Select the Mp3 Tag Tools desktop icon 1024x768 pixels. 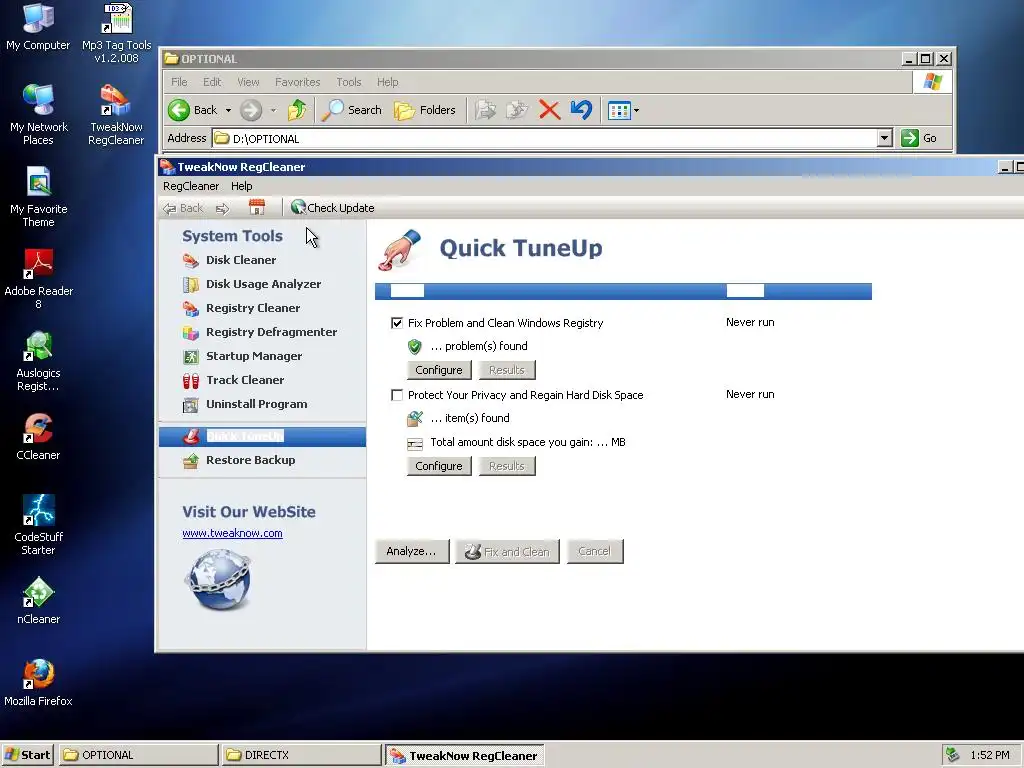116,33
